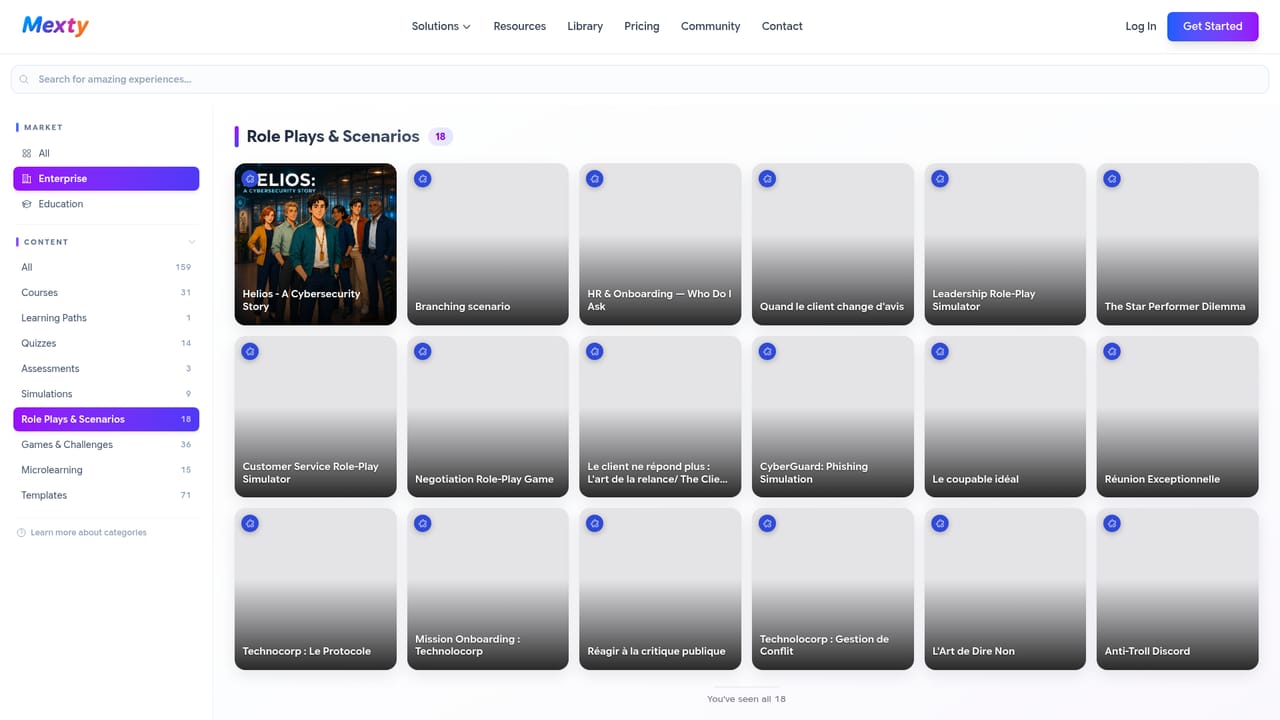This screenshot has height=720, width=1280.
Task: Open CyberGuard: Phishing Simulation title
Action: pyautogui.click(x=814, y=473)
